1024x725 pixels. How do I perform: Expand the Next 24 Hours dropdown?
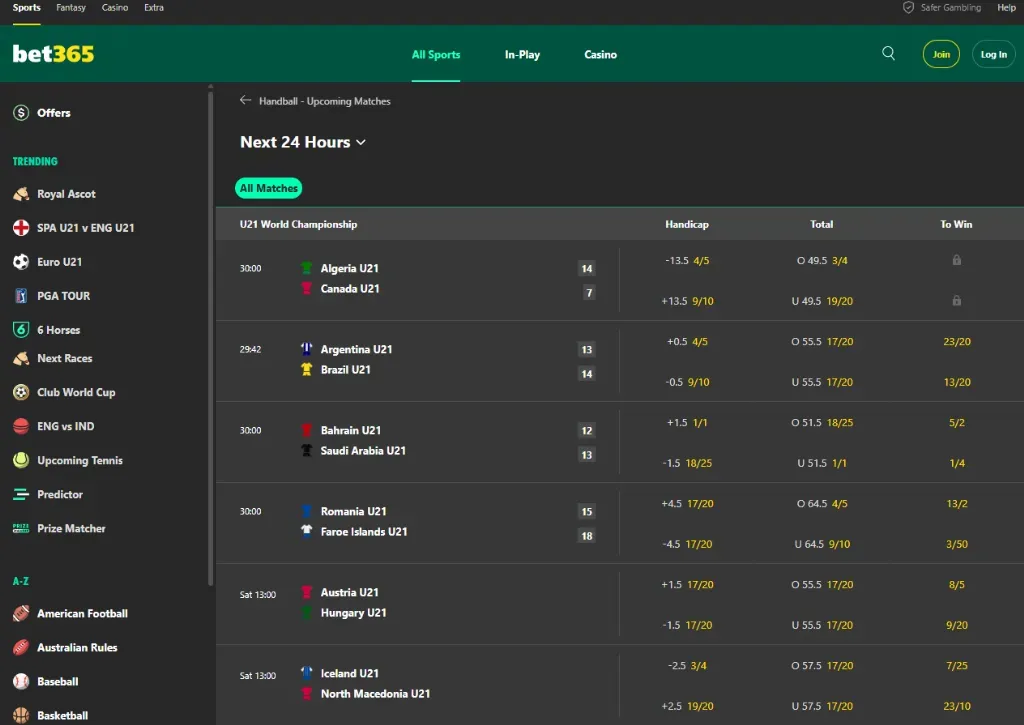tap(303, 142)
